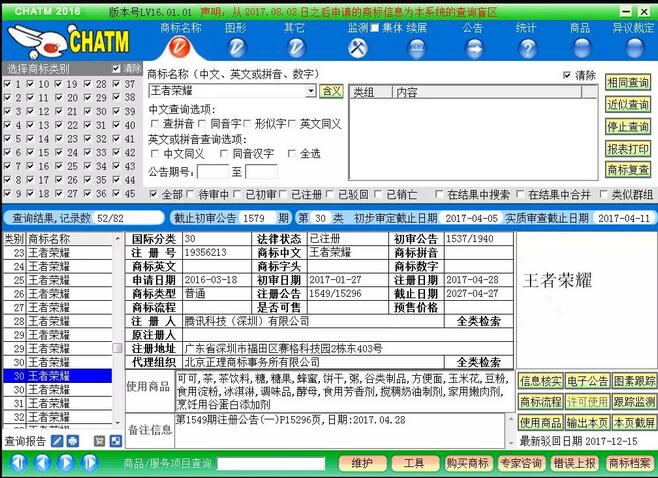Click the edit report icon beside 查询报告
Screen dimensions: 658x478
click(x=57, y=441)
